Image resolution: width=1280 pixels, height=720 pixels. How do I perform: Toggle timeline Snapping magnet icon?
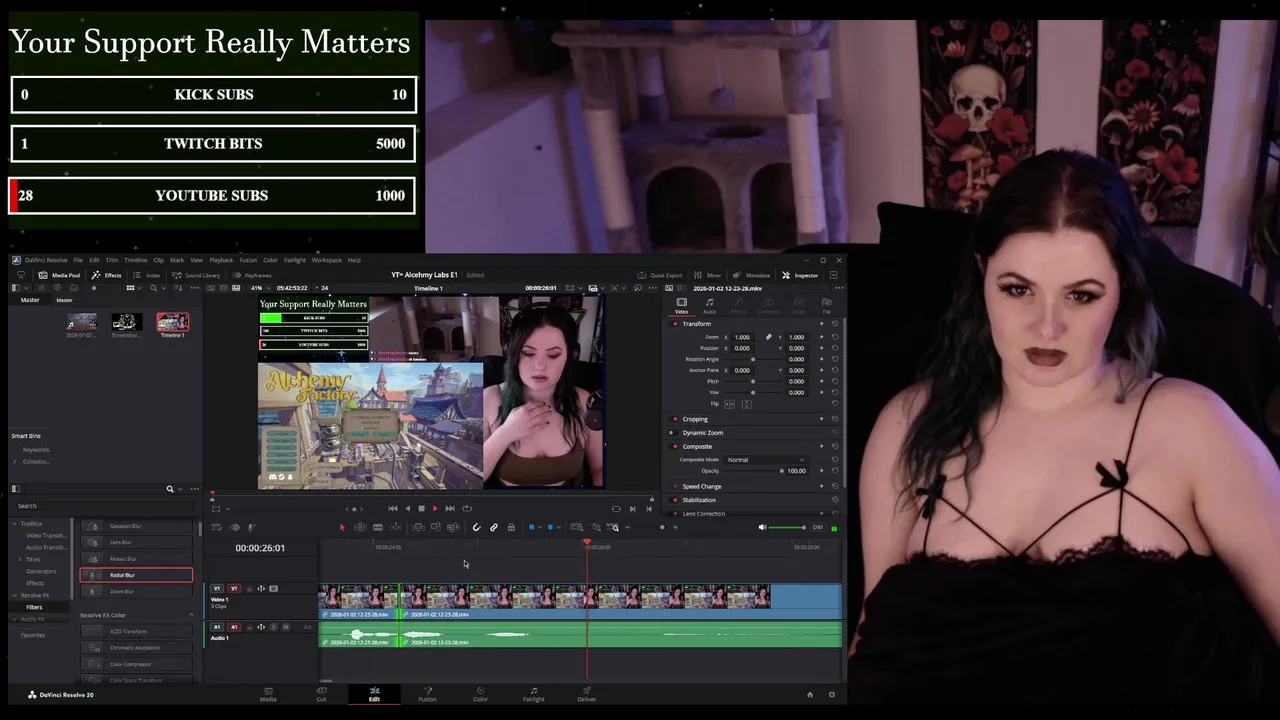[476, 527]
